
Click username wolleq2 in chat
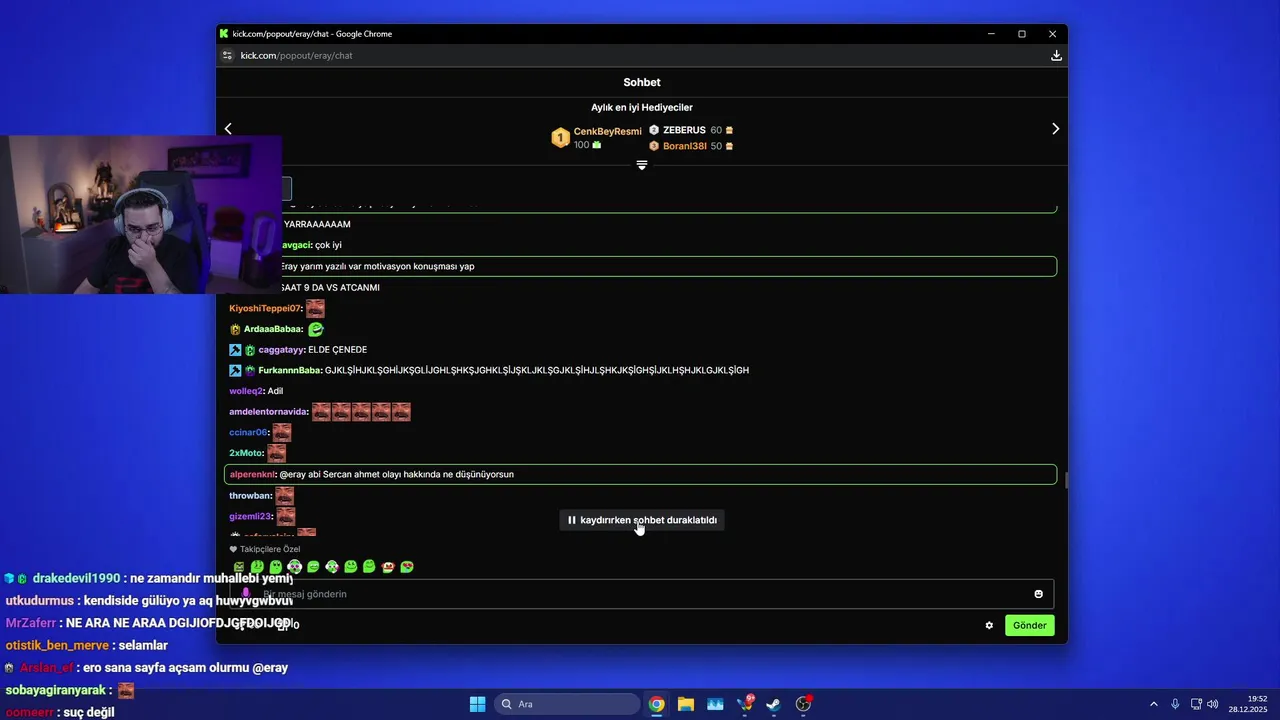click(x=246, y=391)
